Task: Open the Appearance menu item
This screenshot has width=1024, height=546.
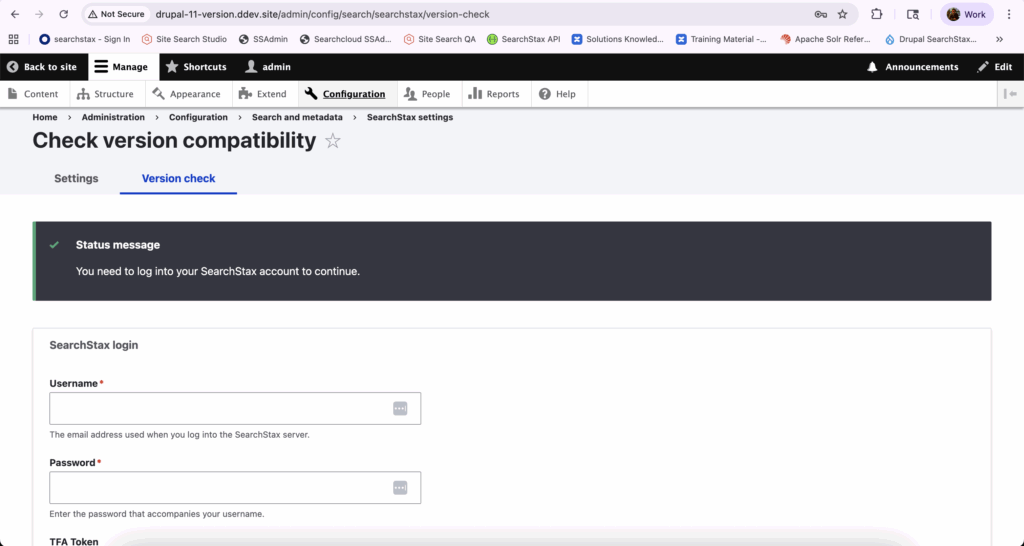Action: pos(187,94)
